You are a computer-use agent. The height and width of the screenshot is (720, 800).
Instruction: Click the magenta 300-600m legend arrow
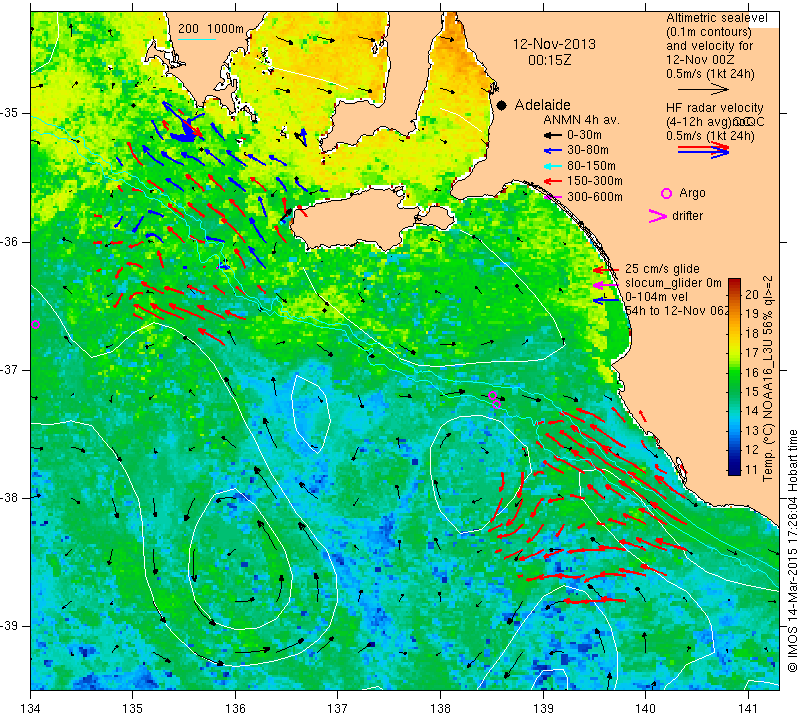[553, 197]
